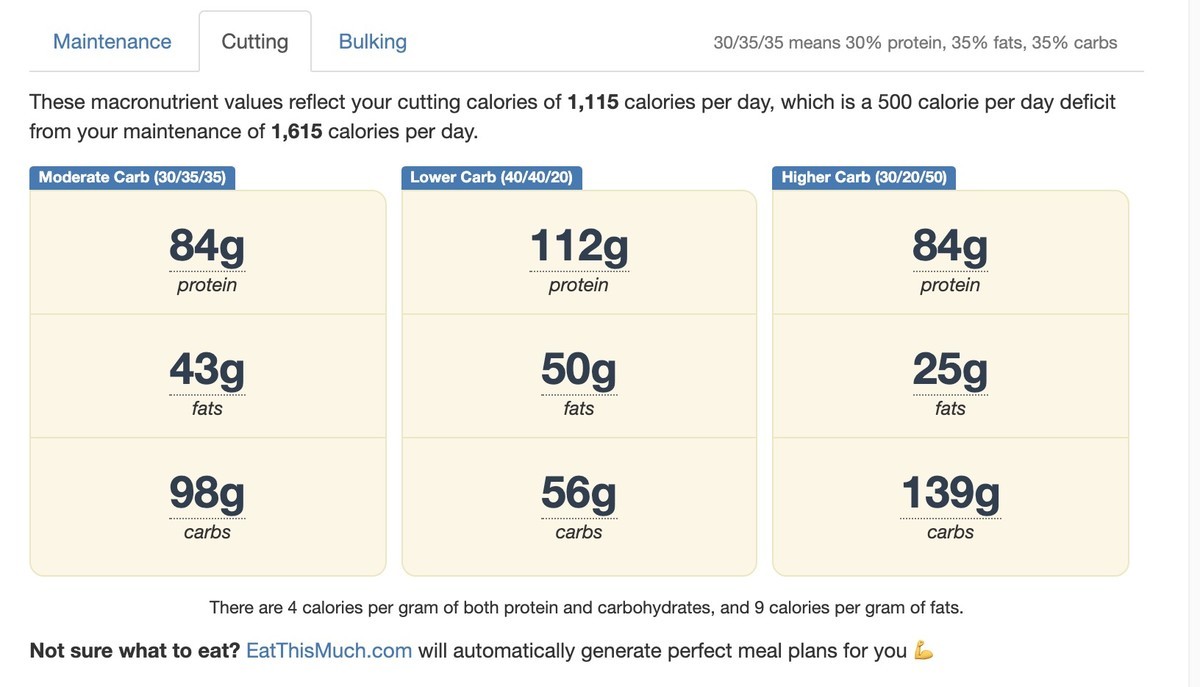Image resolution: width=1200 pixels, height=687 pixels.
Task: Click the 139g carbs value
Action: pyautogui.click(x=950, y=494)
